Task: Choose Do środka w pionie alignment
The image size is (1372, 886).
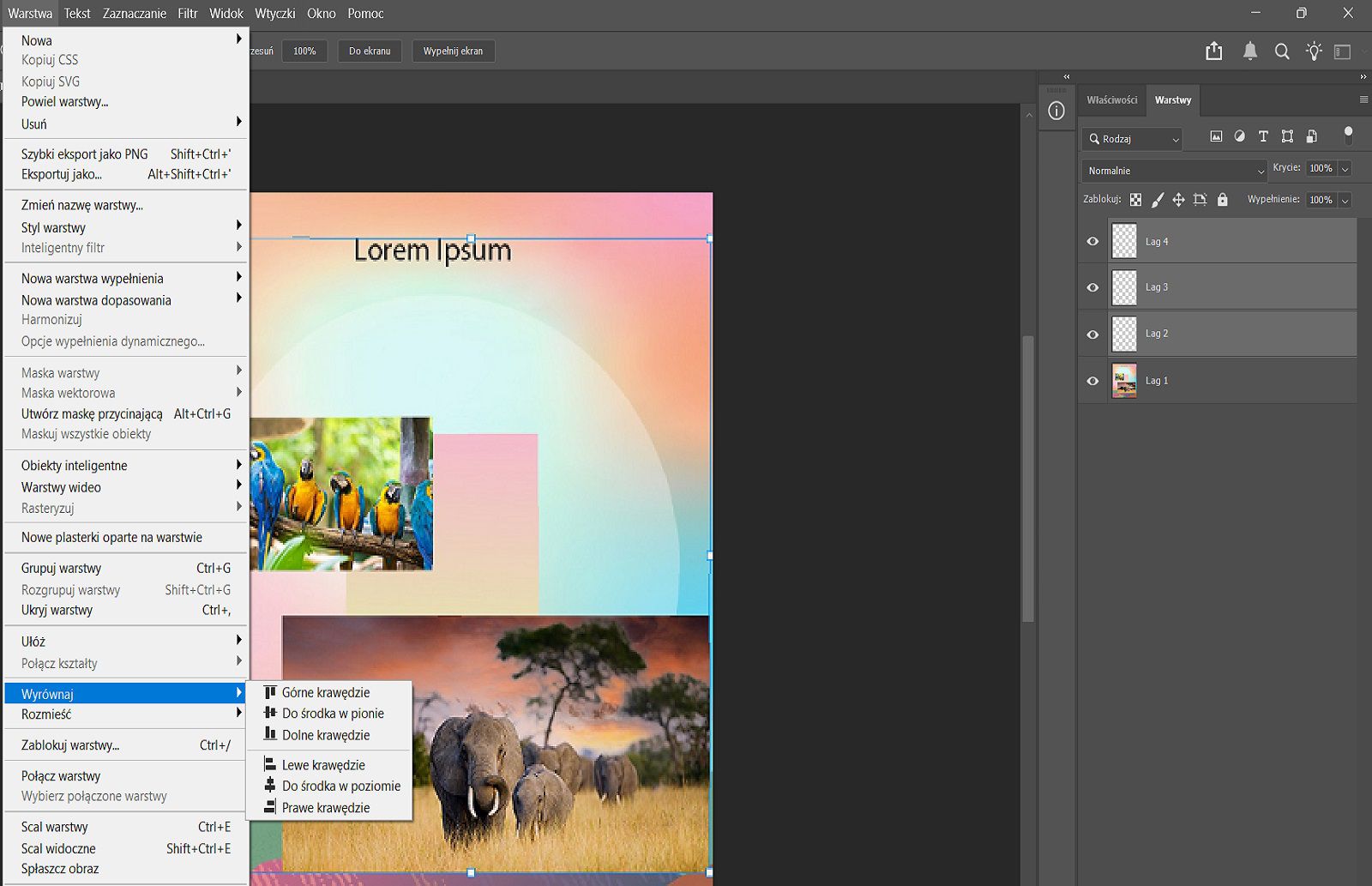Action: click(333, 714)
